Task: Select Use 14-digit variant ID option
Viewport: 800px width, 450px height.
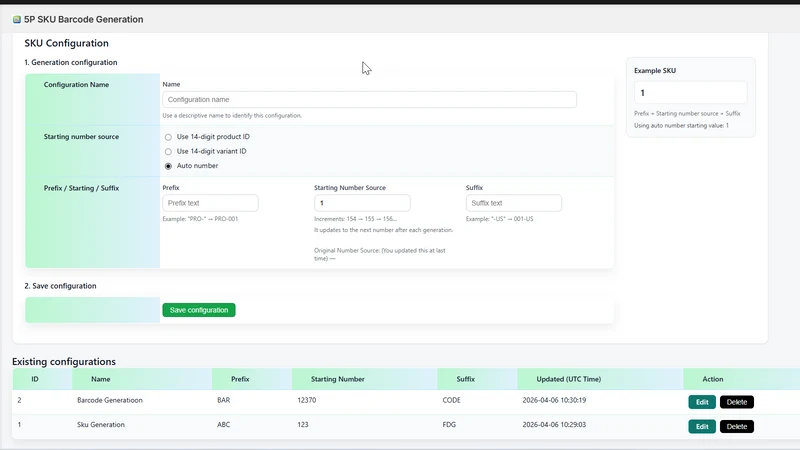Action: tap(168, 152)
